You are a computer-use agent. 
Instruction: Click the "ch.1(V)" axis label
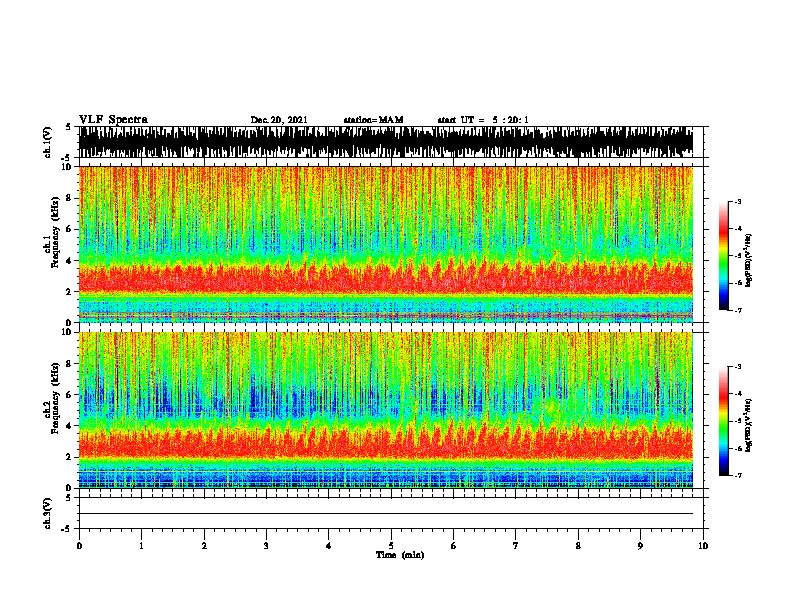click(x=47, y=142)
